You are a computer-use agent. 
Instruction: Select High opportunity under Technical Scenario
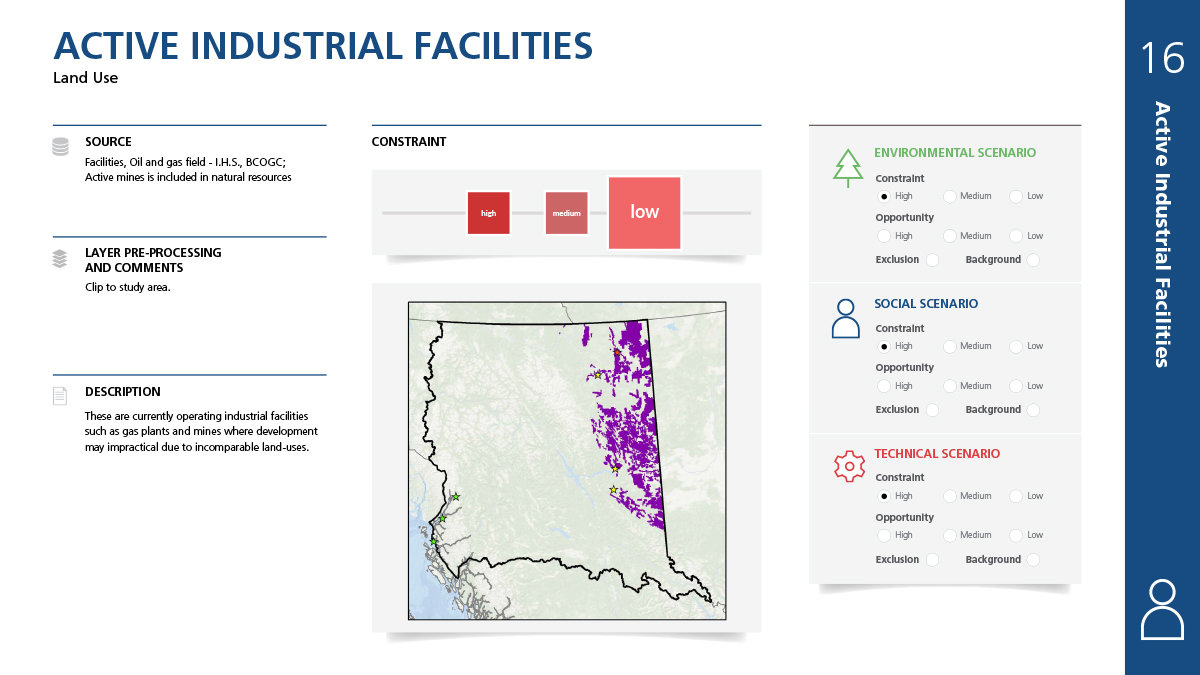tap(883, 535)
